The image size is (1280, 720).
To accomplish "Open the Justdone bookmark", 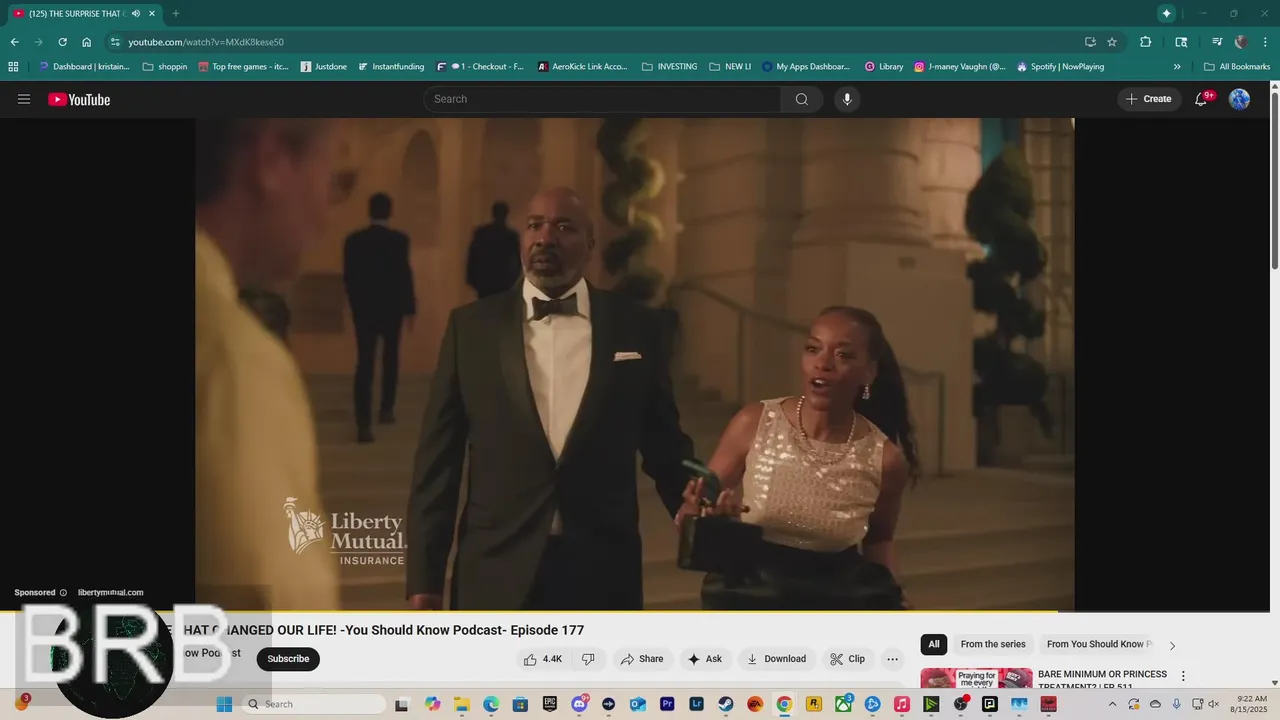I will pos(323,67).
